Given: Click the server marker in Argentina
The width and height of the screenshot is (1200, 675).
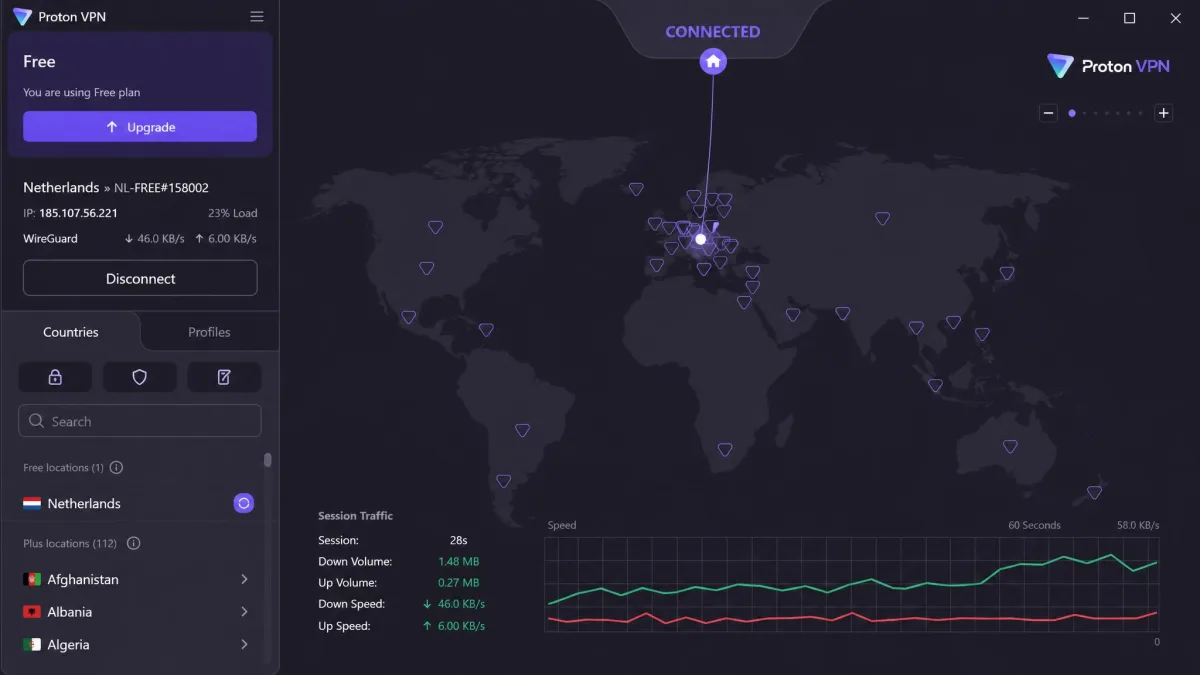Looking at the screenshot, I should click(x=504, y=481).
